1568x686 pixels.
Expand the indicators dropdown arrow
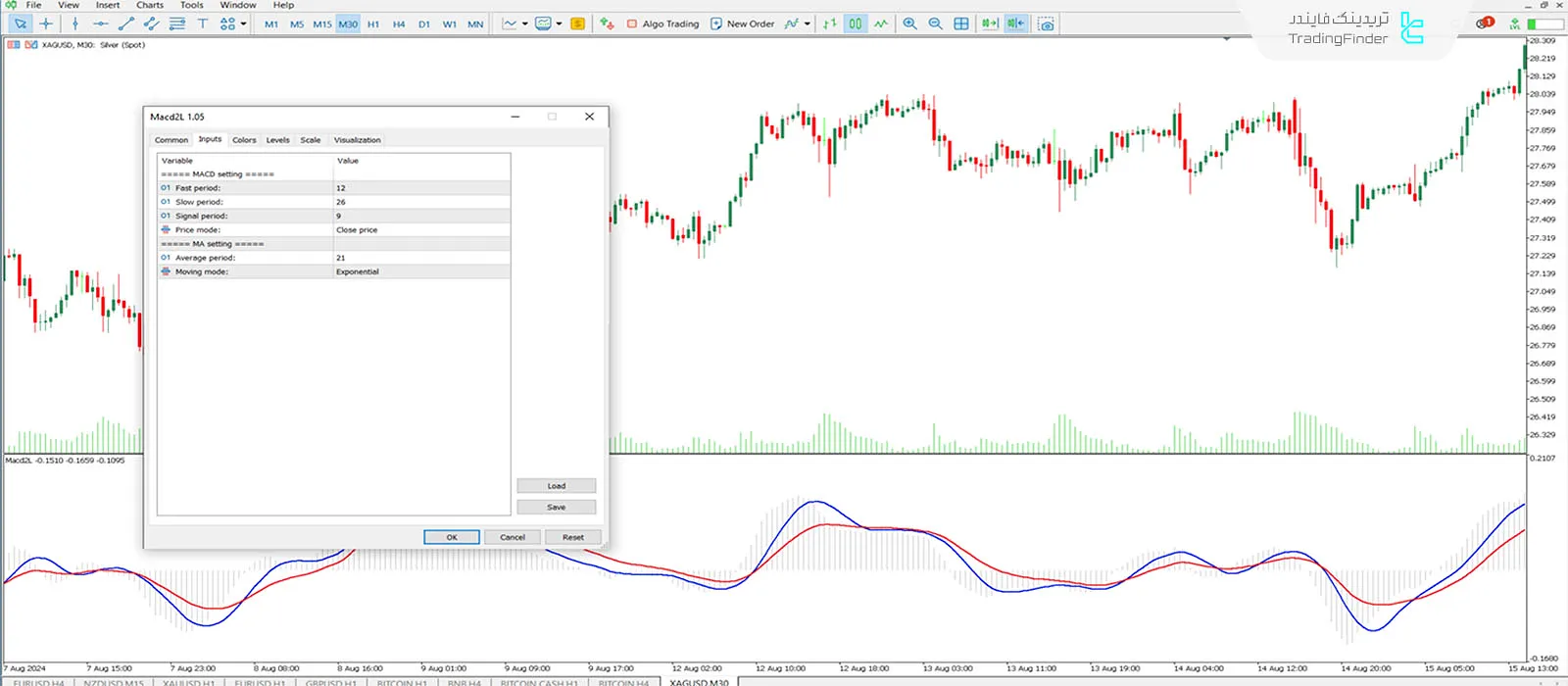[x=808, y=24]
